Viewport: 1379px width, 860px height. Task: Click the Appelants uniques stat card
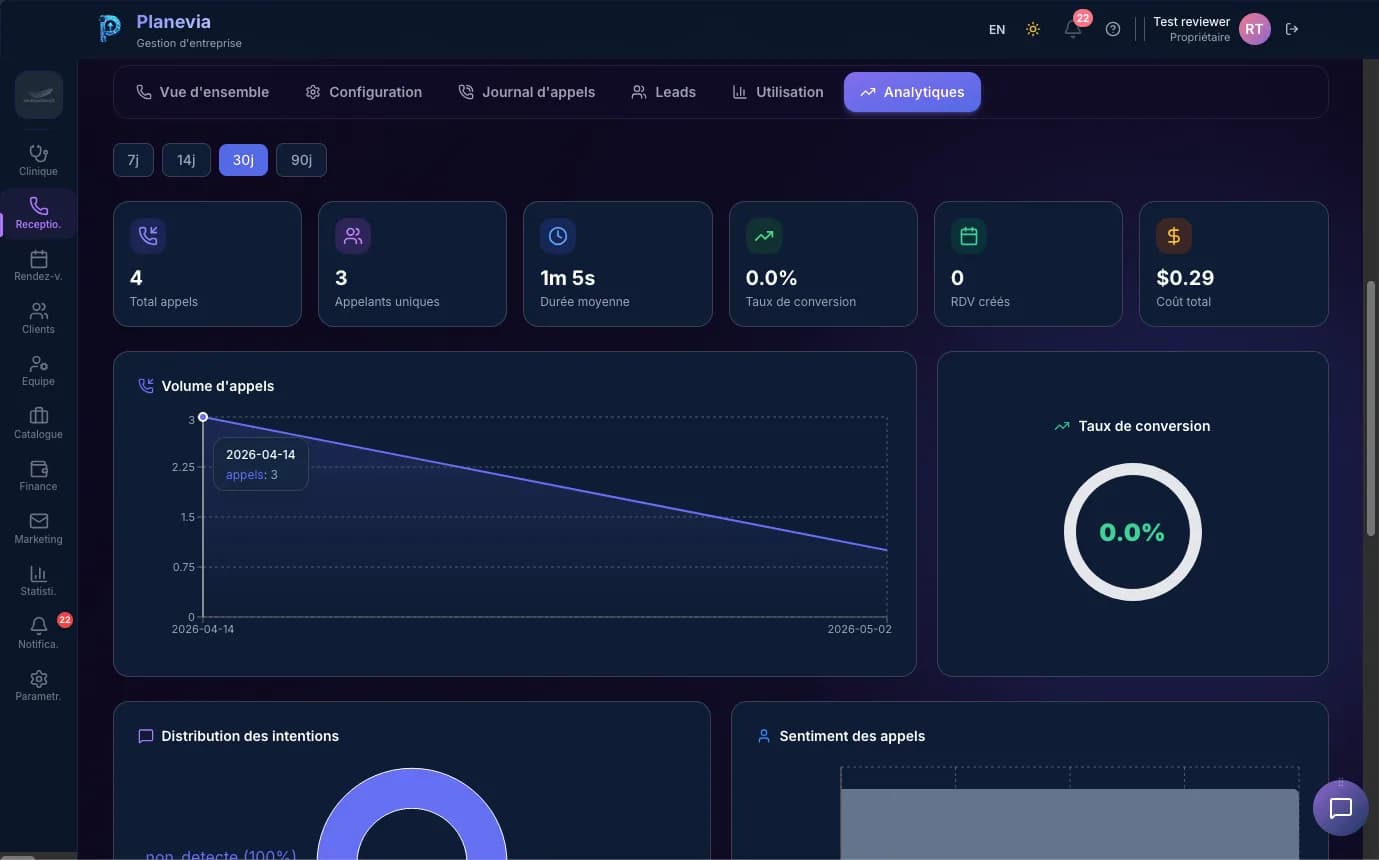click(x=412, y=264)
